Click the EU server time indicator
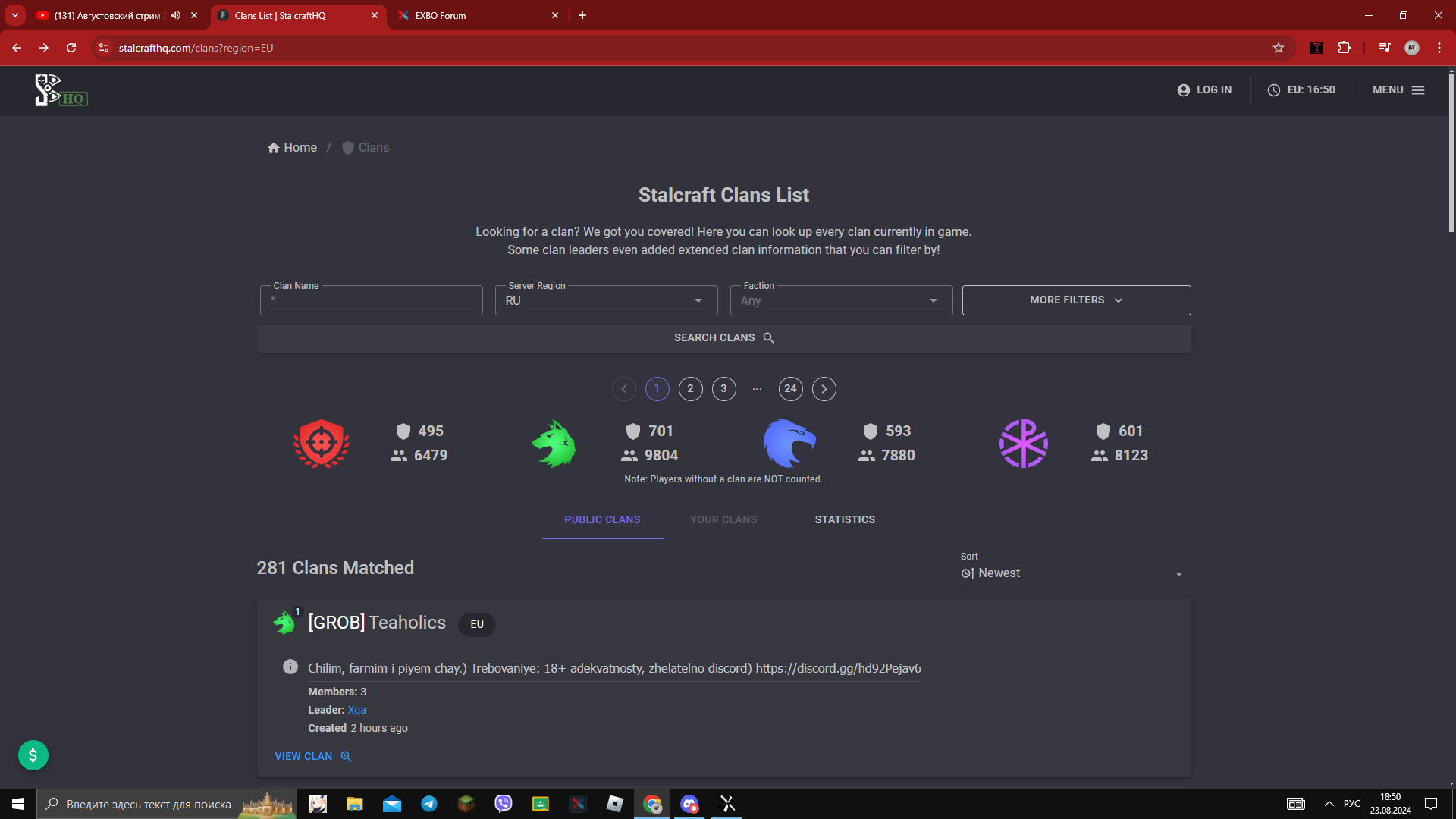Screen dimensions: 1456x819 tap(1301, 90)
